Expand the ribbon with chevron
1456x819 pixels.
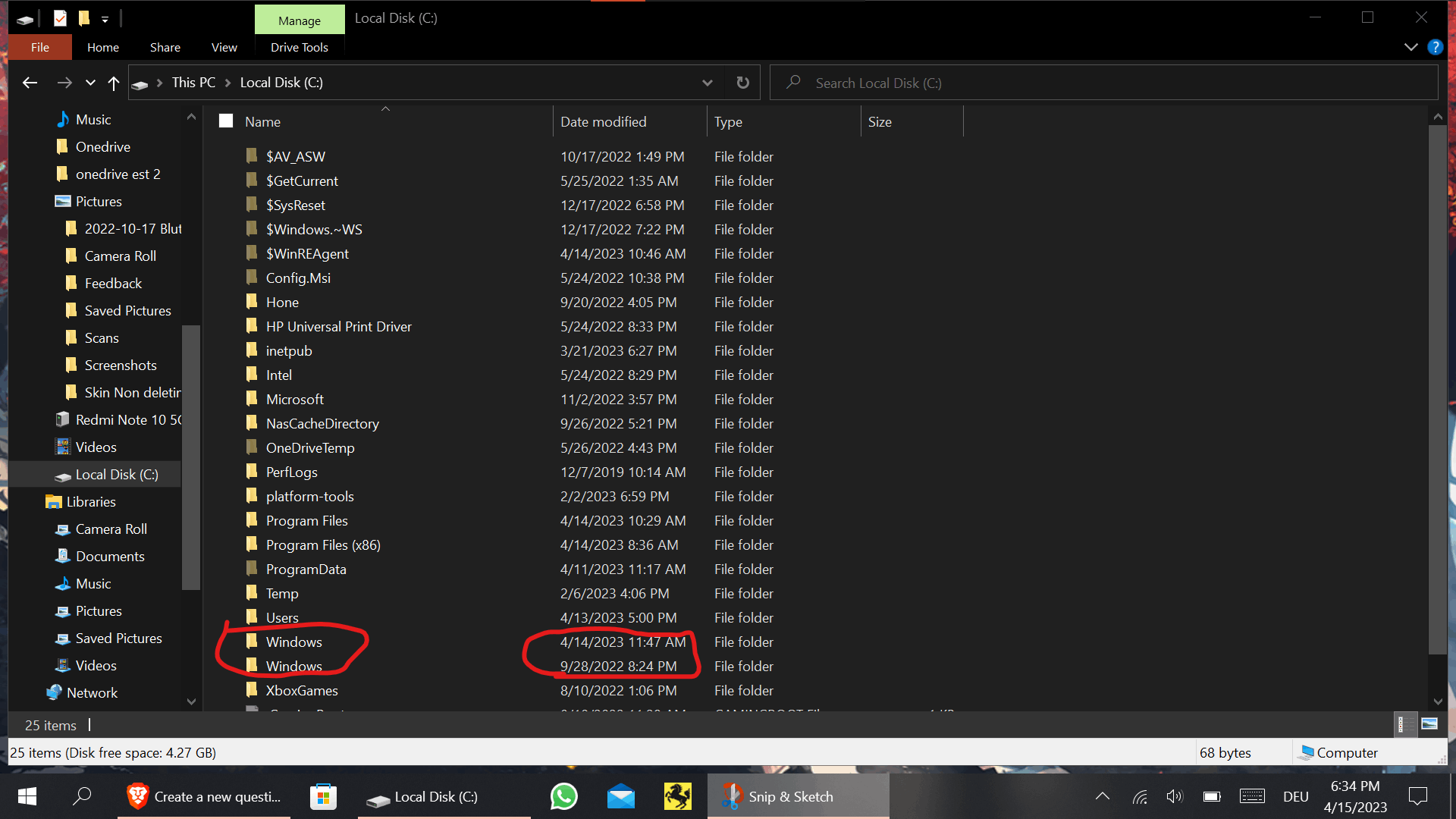pos(1410,47)
